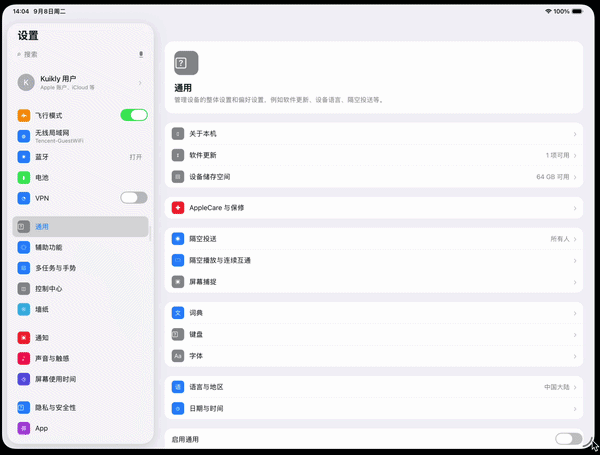Image resolution: width=600 pixels, height=455 pixels.
Task: Open 设备储存空间 via its chevron
Action: click(x=575, y=177)
